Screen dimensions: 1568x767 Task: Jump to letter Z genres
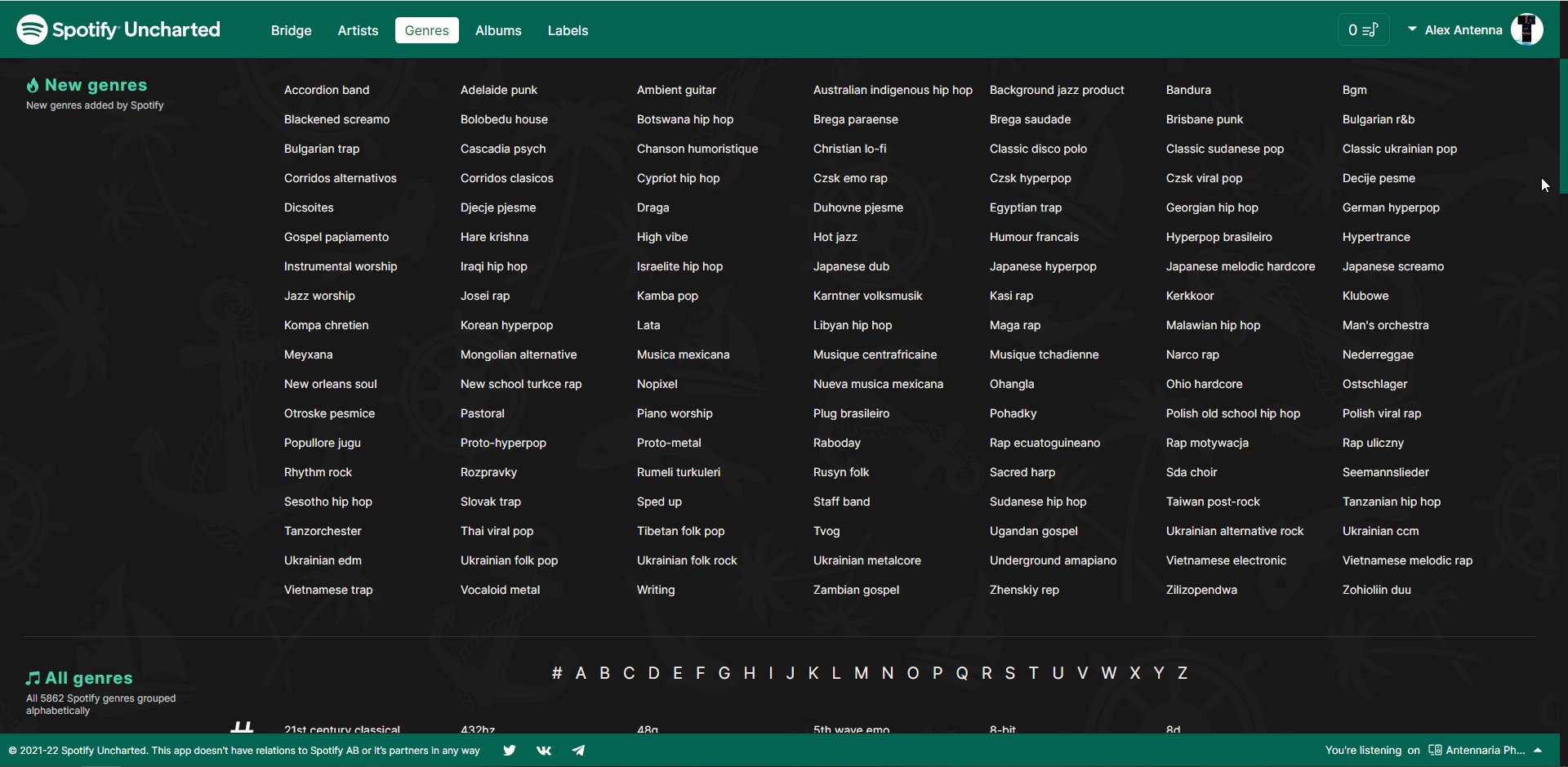[x=1183, y=673]
